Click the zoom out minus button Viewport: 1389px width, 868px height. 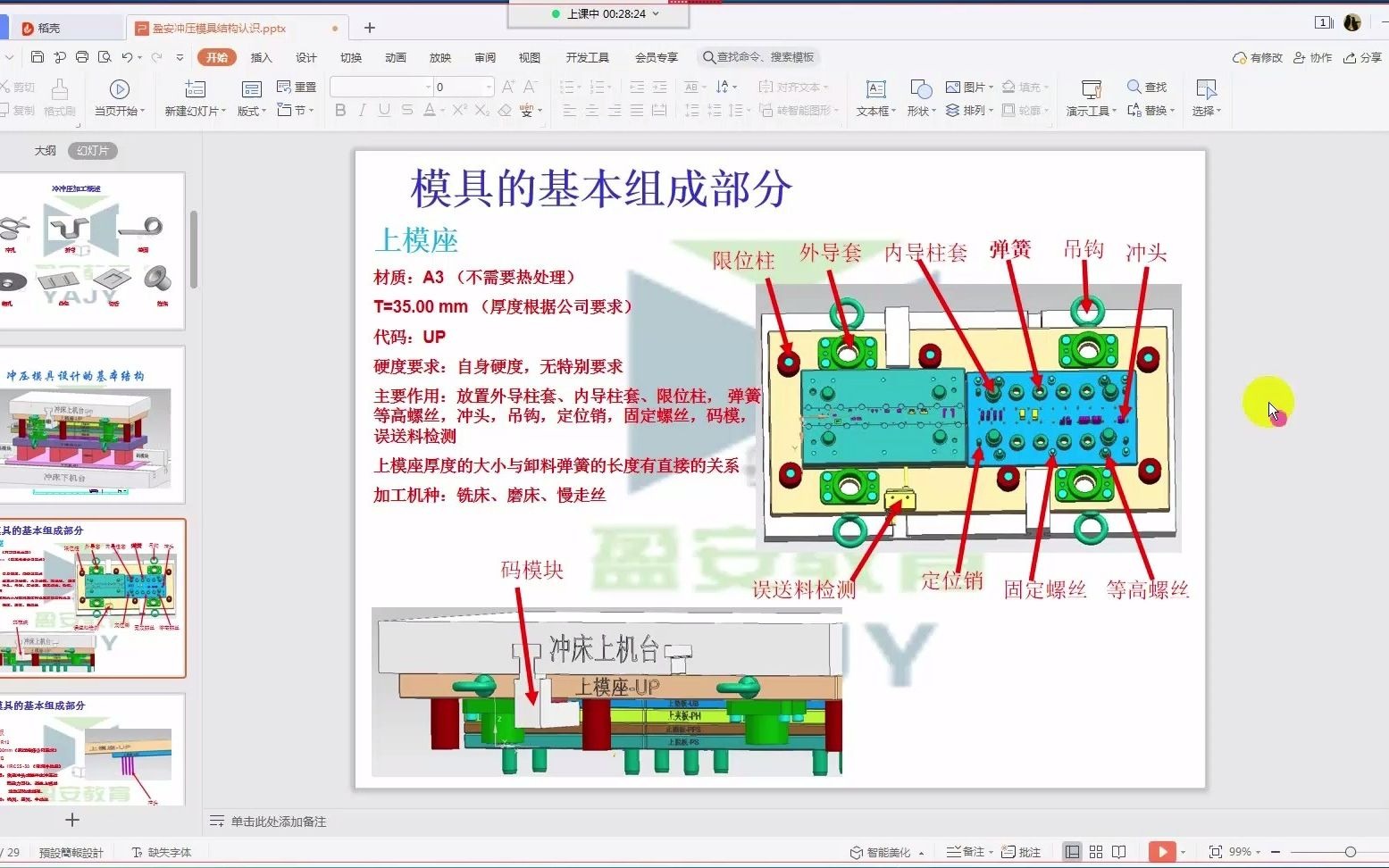tap(1276, 852)
